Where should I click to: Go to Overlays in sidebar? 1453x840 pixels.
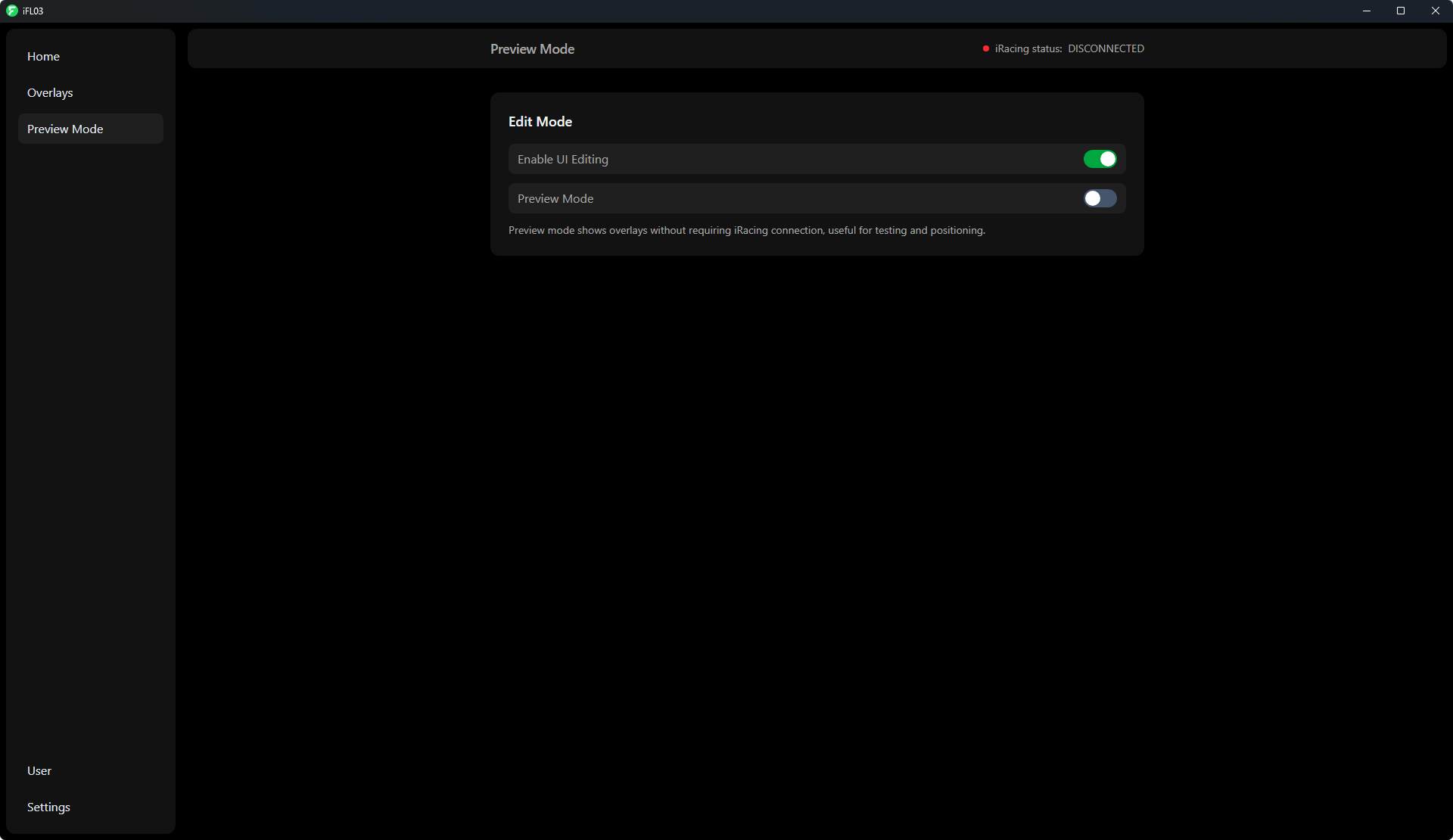(x=90, y=92)
